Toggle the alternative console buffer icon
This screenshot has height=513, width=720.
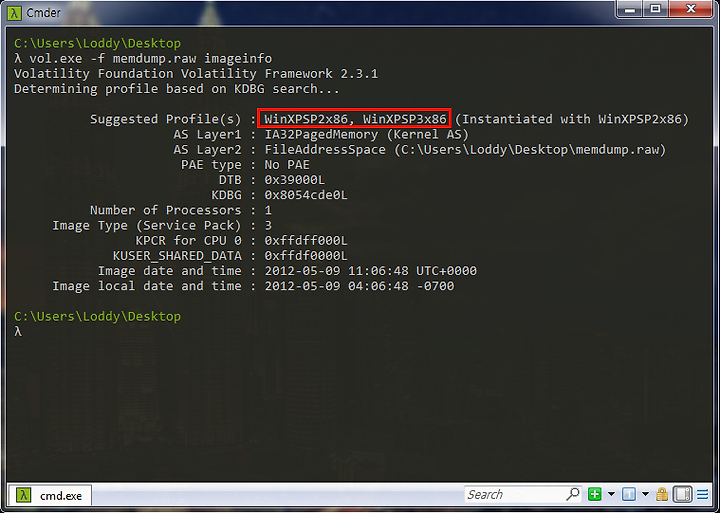coord(682,495)
